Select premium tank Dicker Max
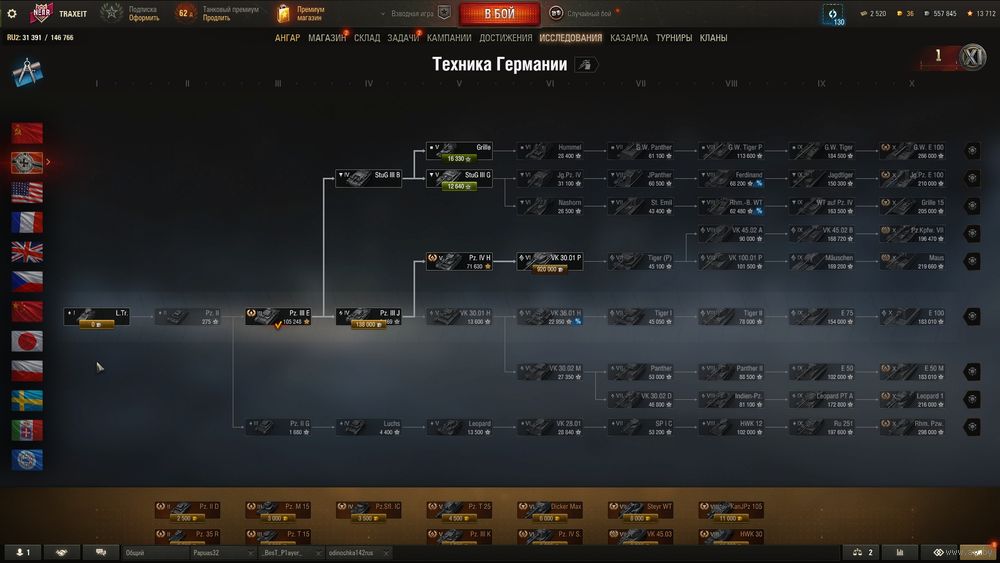 pos(550,511)
